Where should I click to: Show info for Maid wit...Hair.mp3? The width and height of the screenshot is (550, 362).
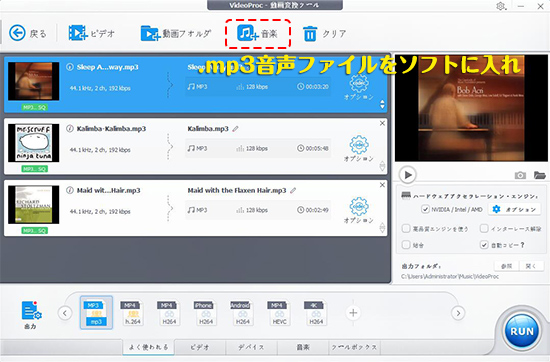(69, 190)
